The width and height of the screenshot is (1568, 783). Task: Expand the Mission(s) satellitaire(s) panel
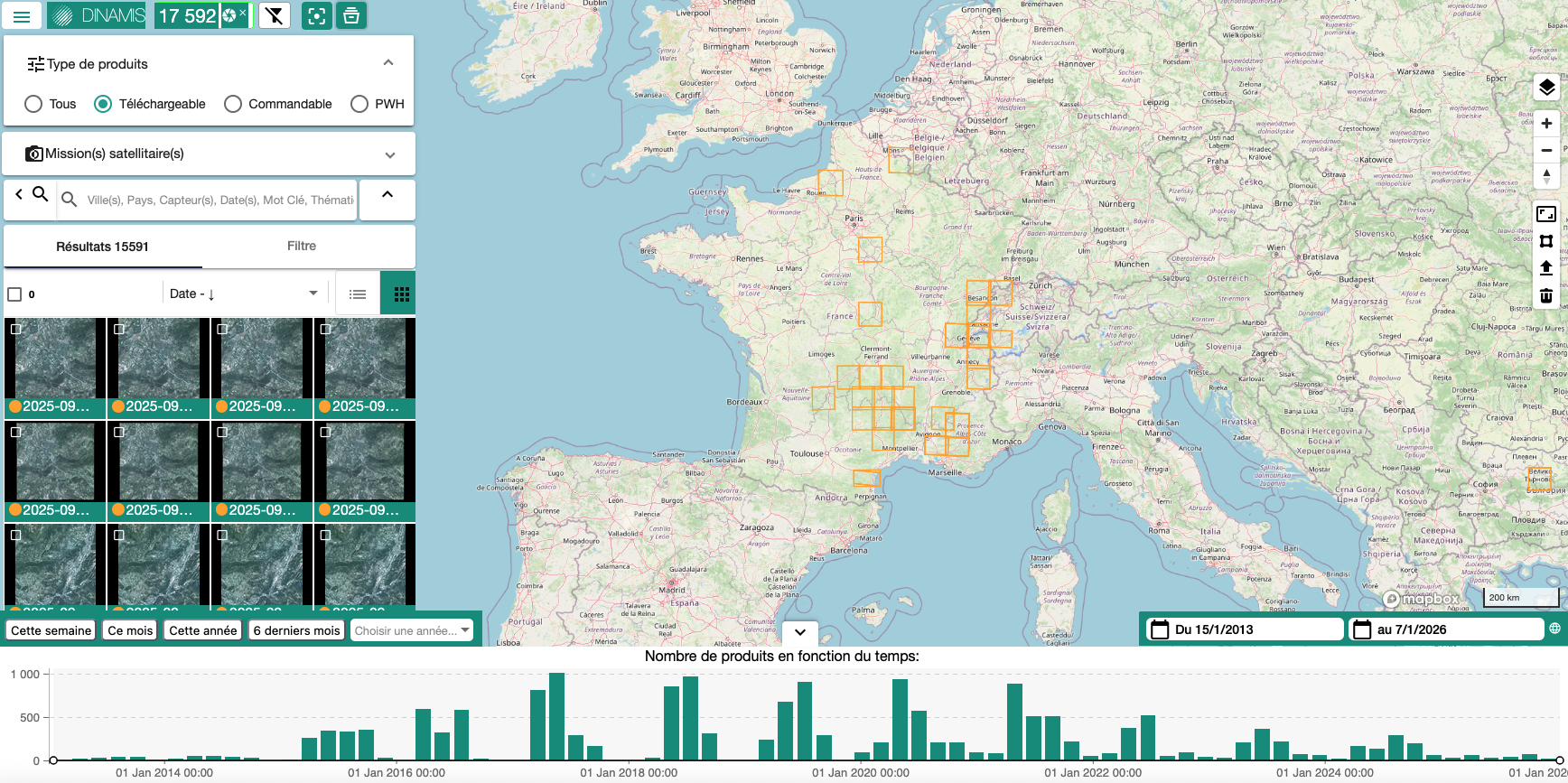tap(389, 154)
